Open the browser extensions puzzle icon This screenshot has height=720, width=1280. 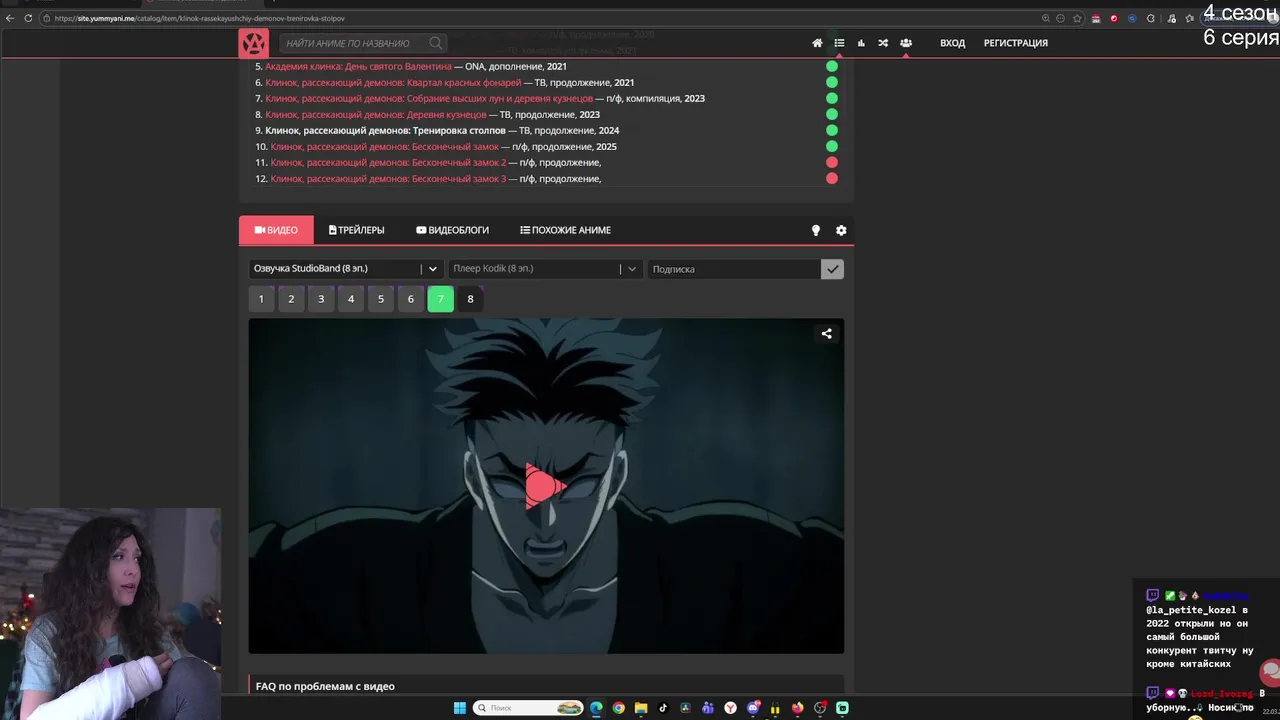(1150, 18)
